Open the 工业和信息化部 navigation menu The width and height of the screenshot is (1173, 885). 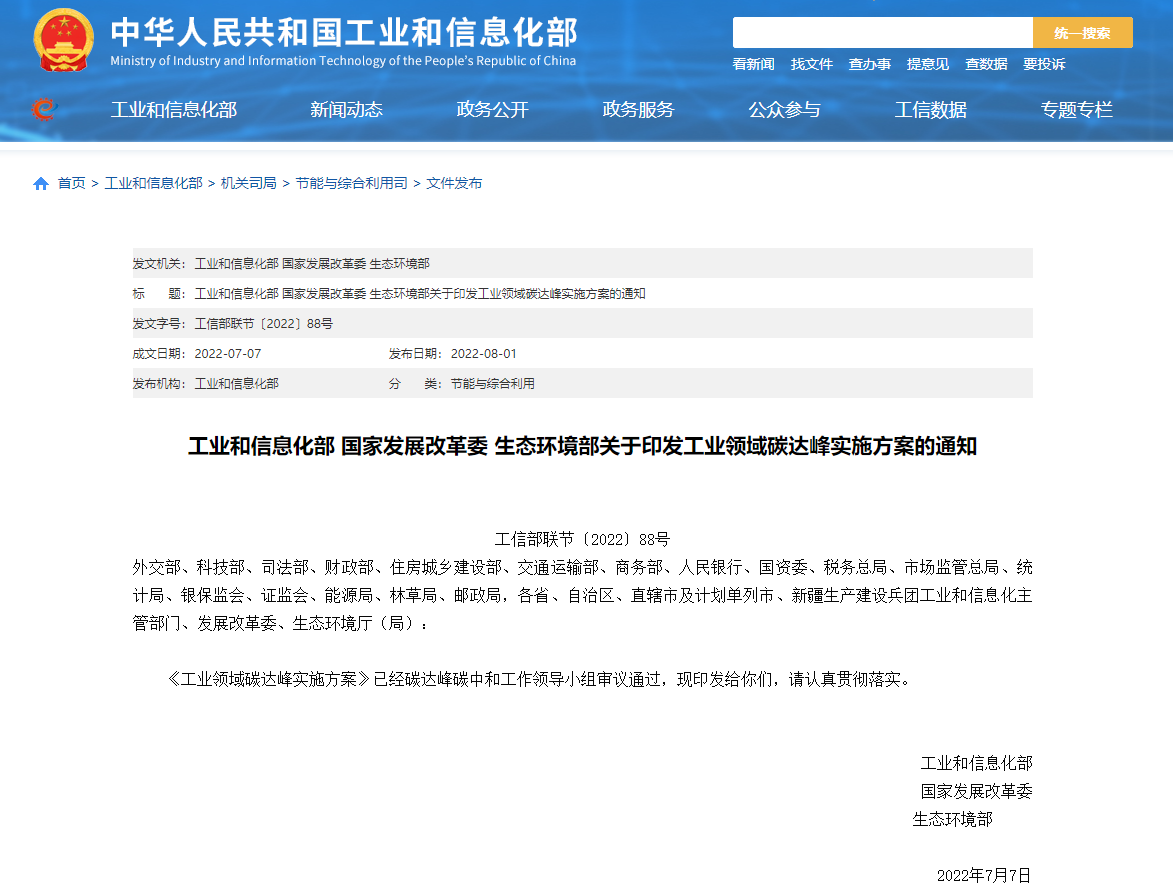(173, 110)
